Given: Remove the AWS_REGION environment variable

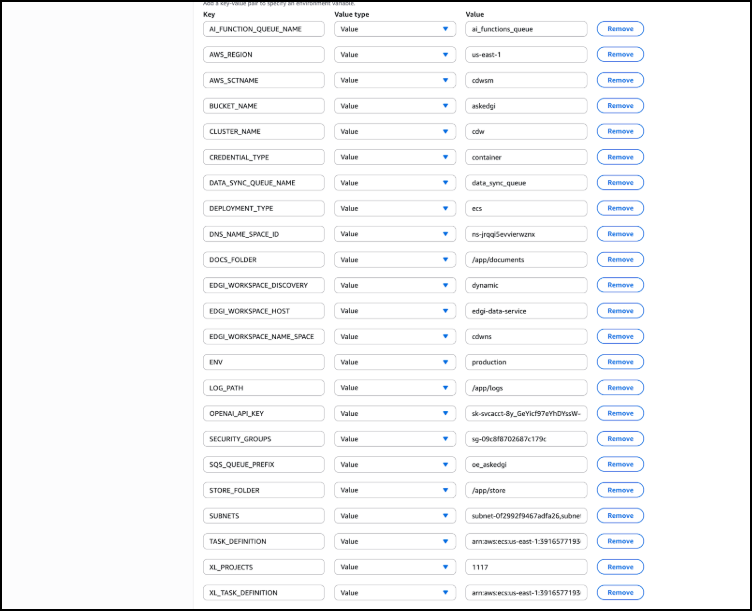Looking at the screenshot, I should pyautogui.click(x=620, y=55).
